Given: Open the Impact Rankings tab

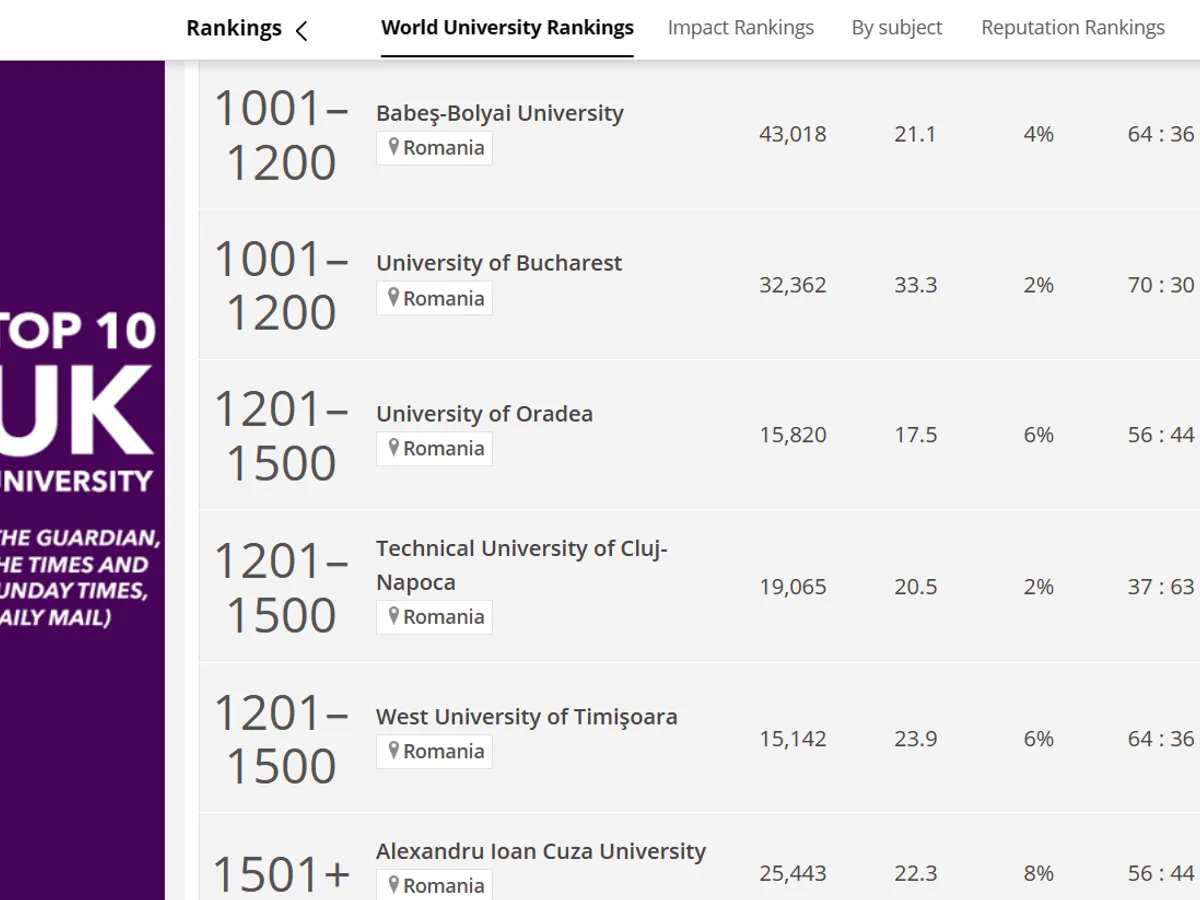Looking at the screenshot, I should click(x=740, y=28).
